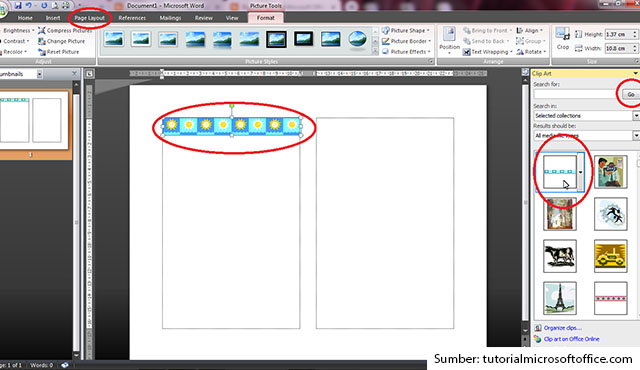
Task: Apply the oval picture style thumbnail
Action: pyautogui.click(x=357, y=40)
